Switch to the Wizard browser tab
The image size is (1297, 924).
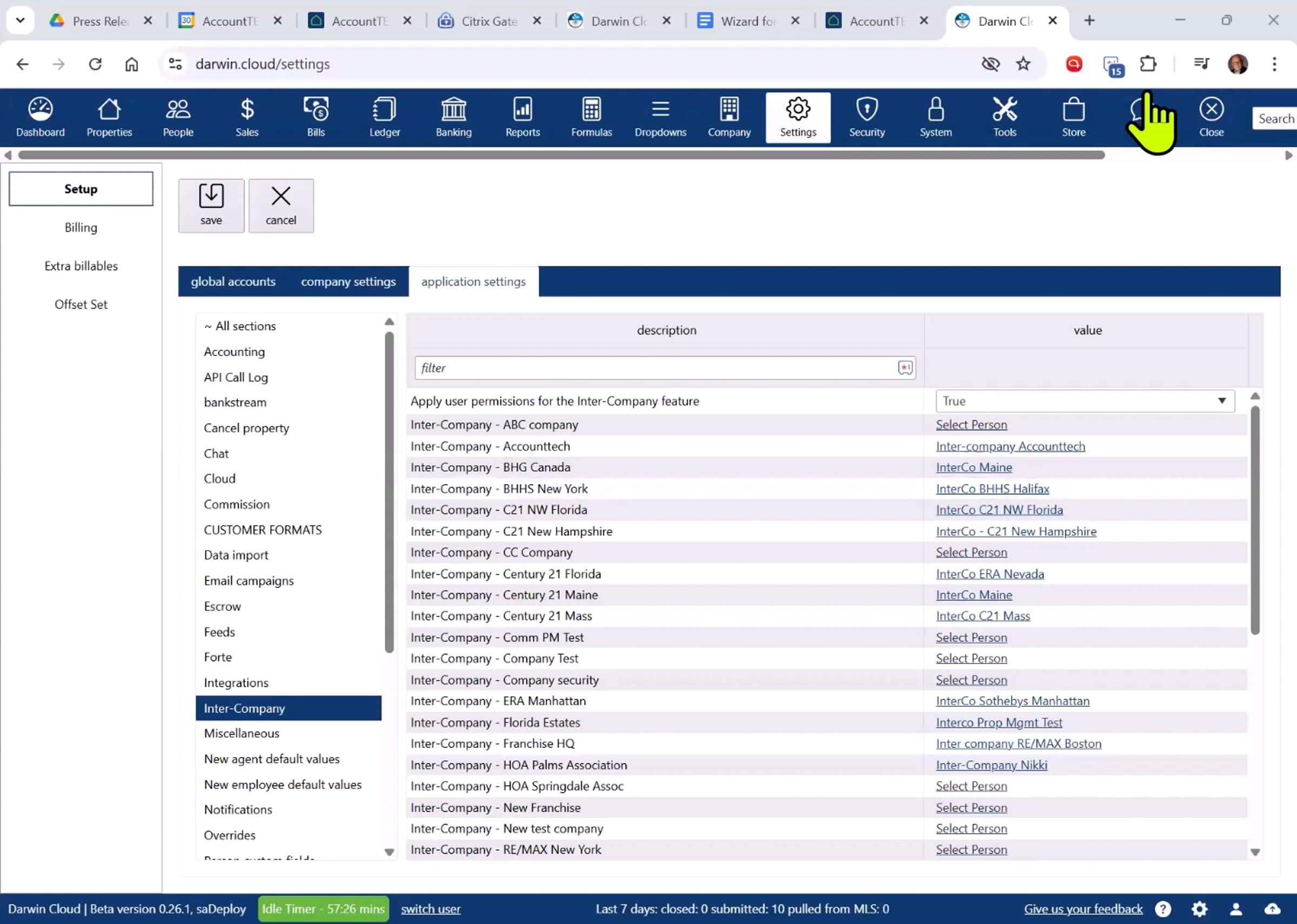tap(748, 21)
